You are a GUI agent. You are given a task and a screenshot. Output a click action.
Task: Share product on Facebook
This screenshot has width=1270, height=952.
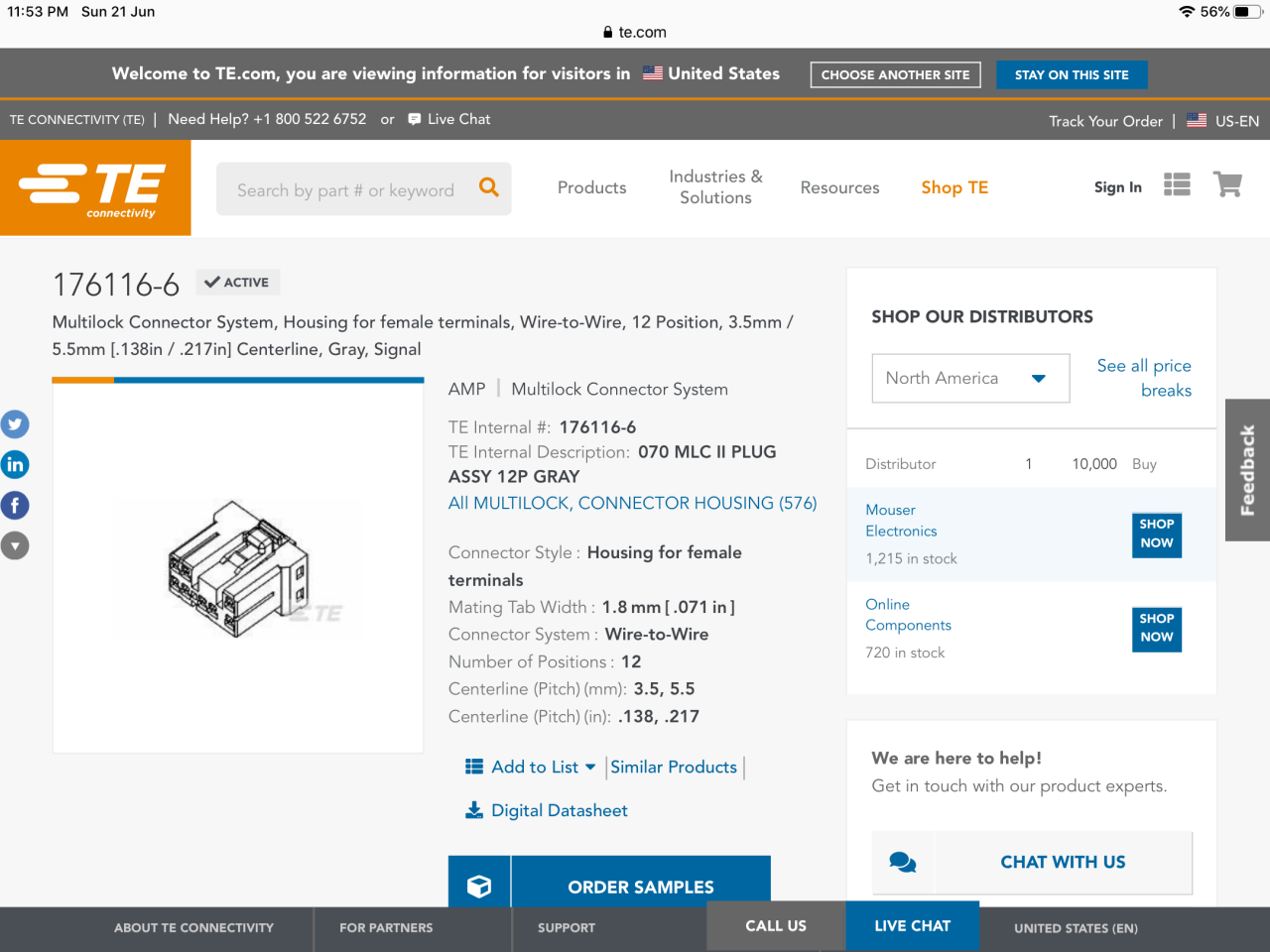coord(15,505)
